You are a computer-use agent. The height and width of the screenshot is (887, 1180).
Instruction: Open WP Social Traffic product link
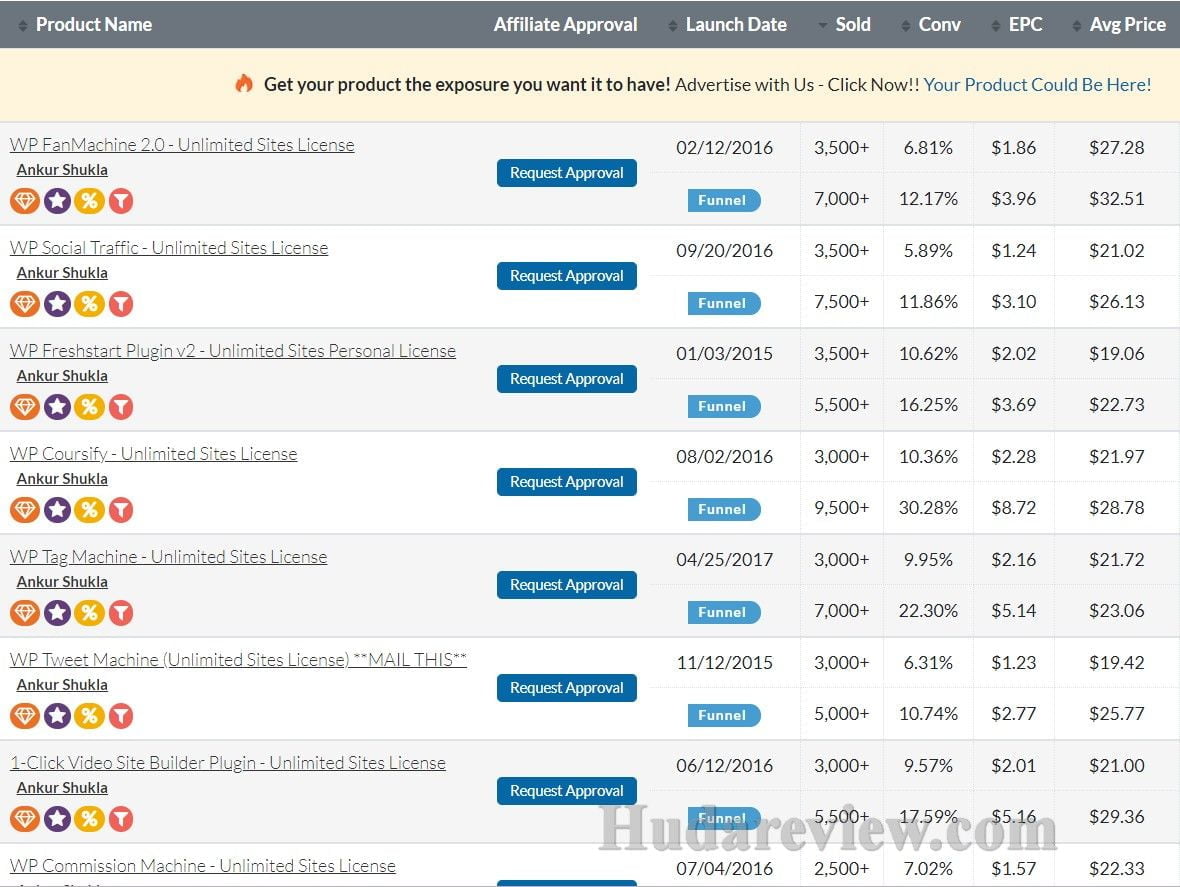(169, 248)
